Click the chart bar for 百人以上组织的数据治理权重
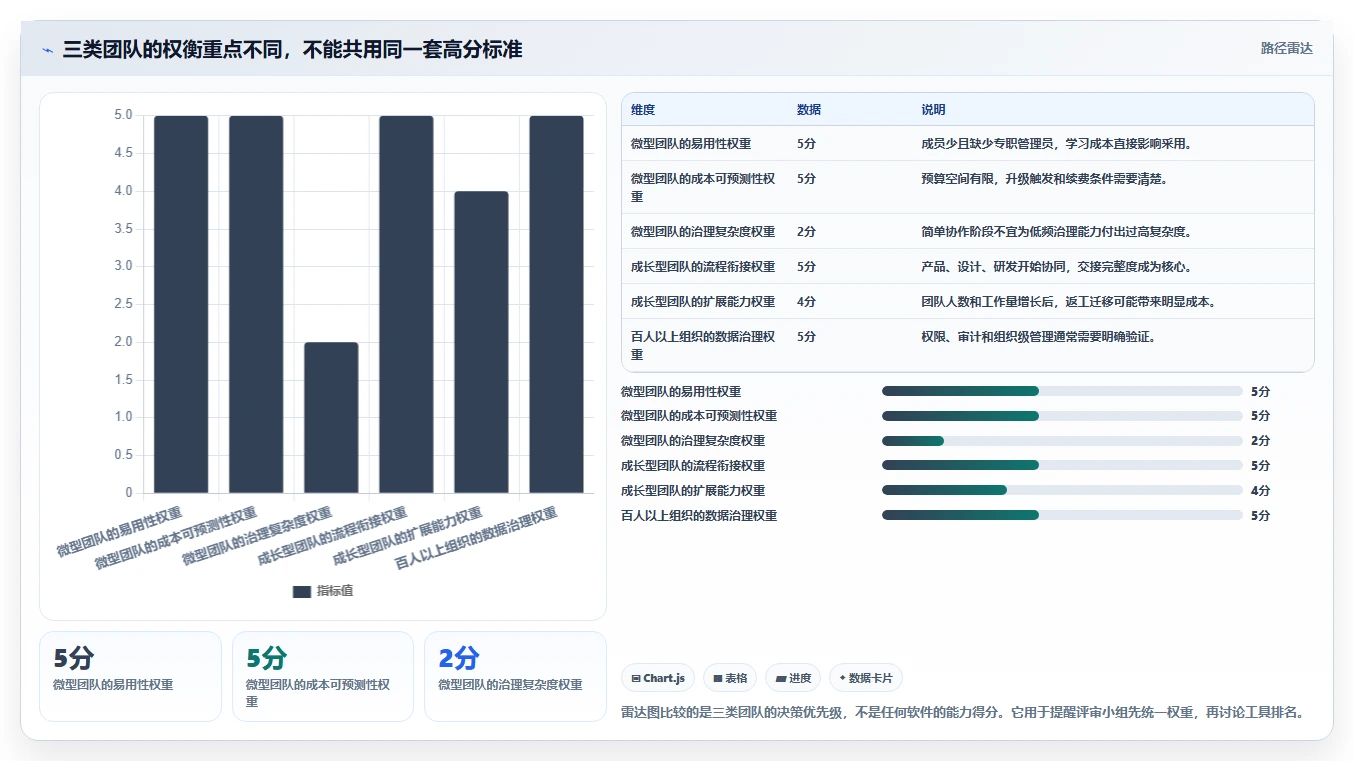 556,304
